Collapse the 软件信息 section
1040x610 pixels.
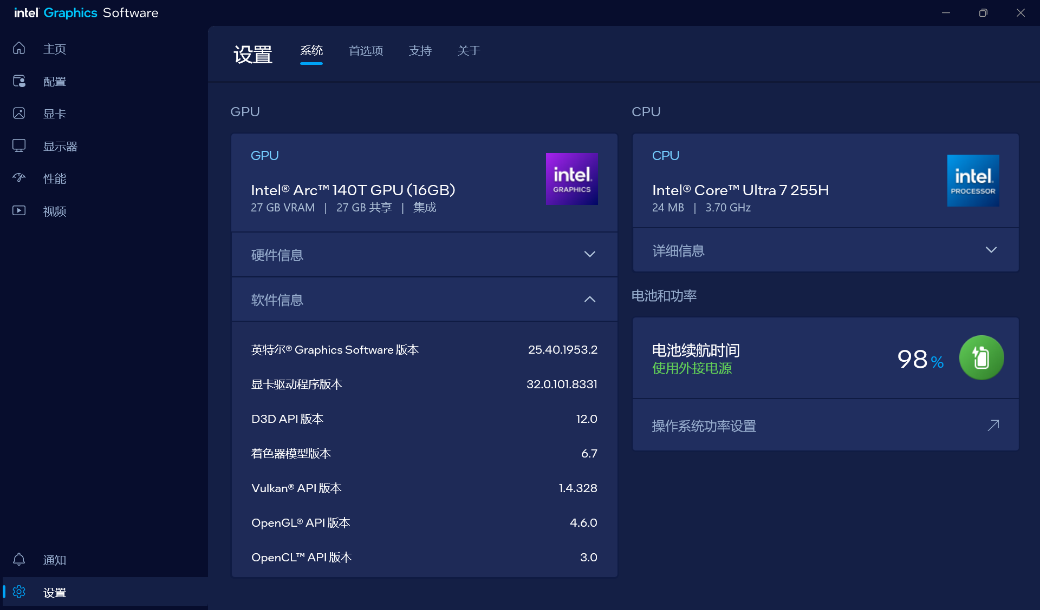[x=589, y=300]
